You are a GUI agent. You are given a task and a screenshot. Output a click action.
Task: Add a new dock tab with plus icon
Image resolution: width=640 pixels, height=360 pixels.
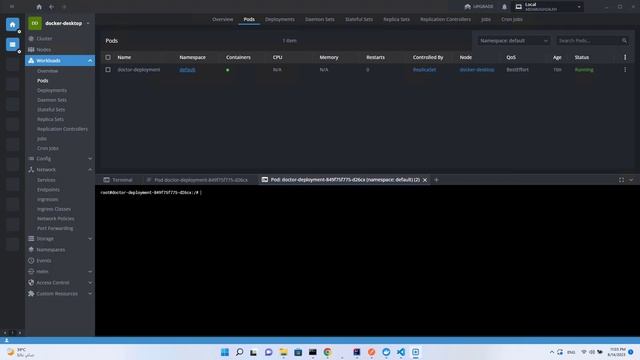436,180
